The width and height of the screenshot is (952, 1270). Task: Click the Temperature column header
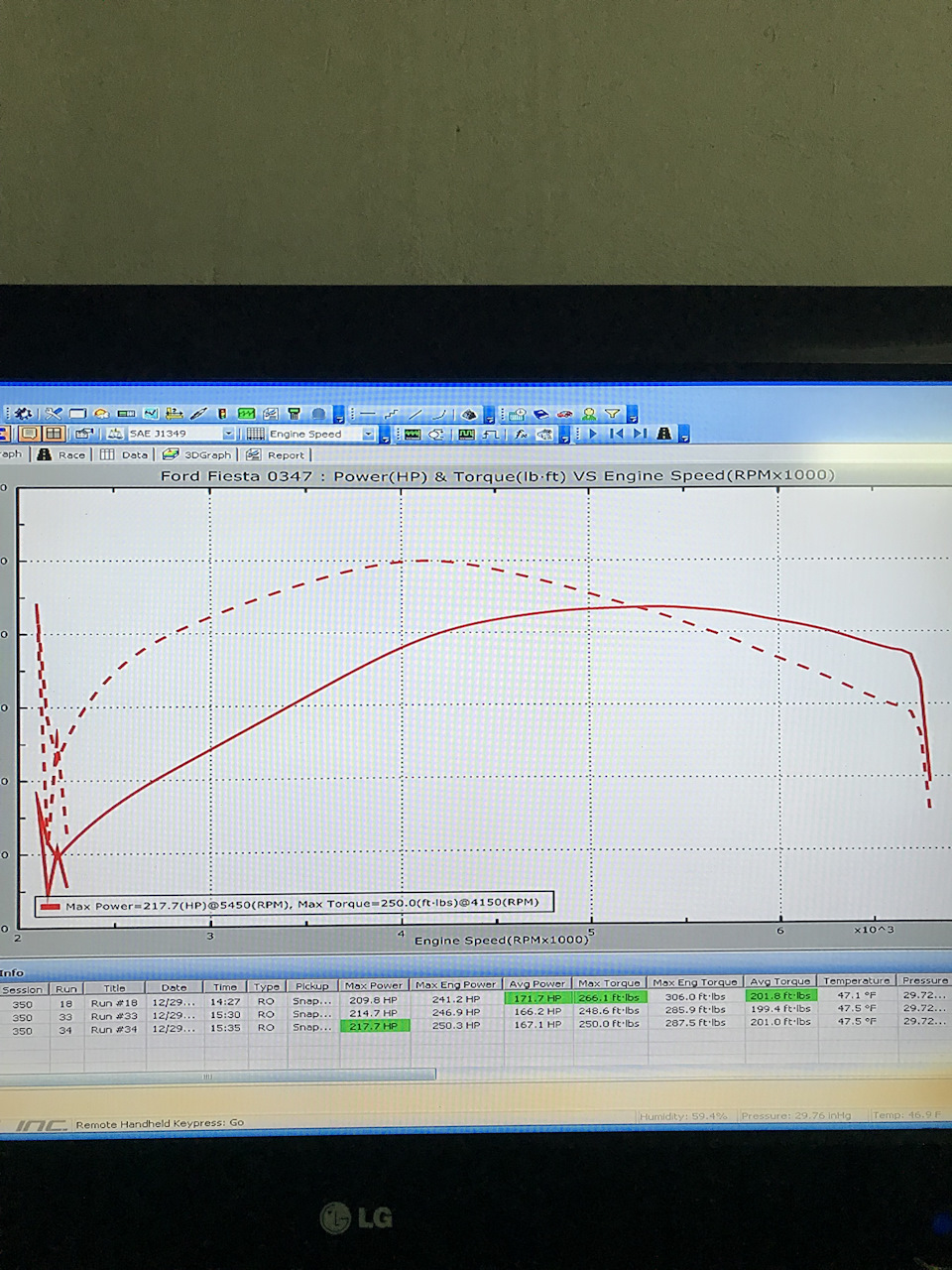coord(856,981)
